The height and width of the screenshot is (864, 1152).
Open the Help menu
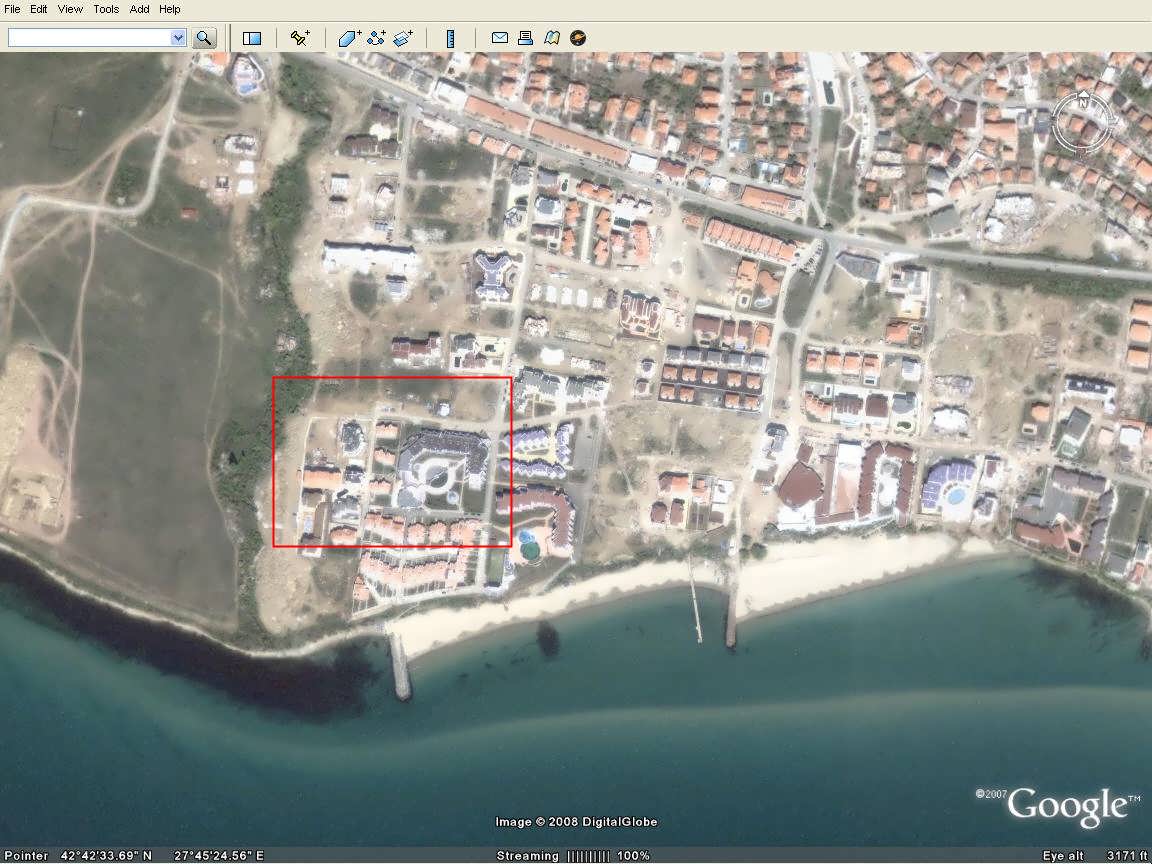click(x=170, y=10)
